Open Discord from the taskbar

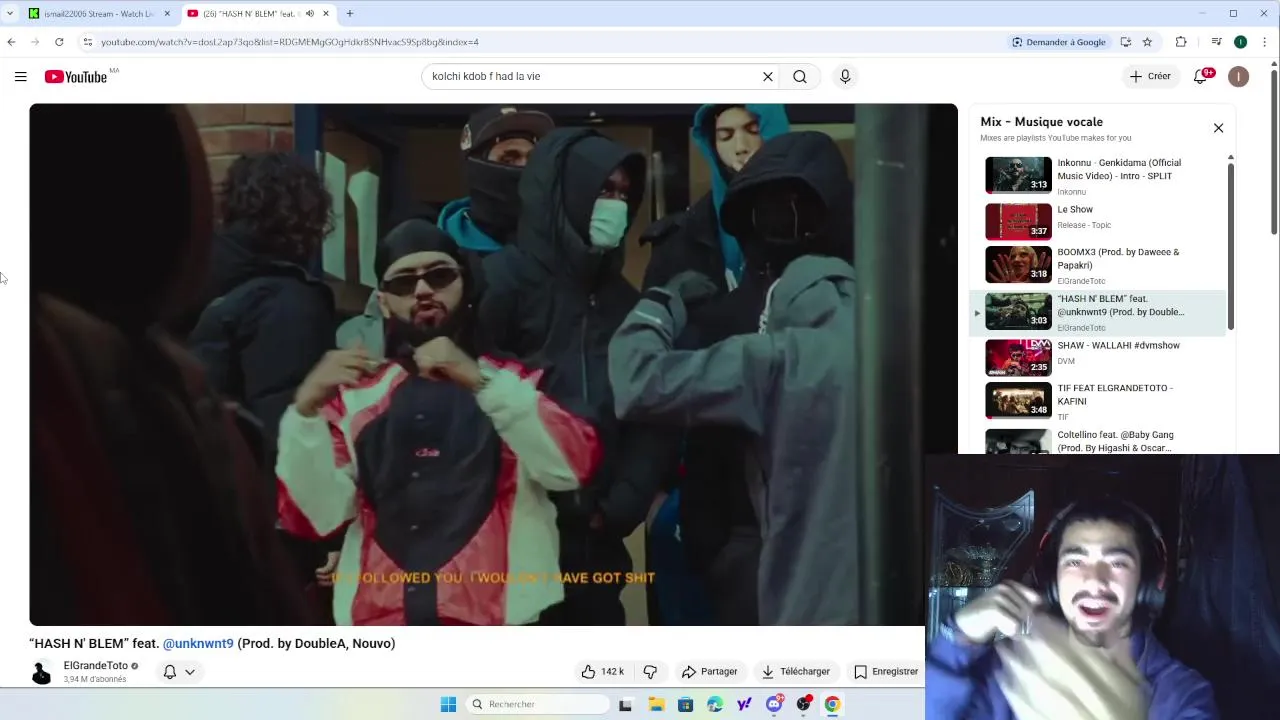tap(774, 704)
